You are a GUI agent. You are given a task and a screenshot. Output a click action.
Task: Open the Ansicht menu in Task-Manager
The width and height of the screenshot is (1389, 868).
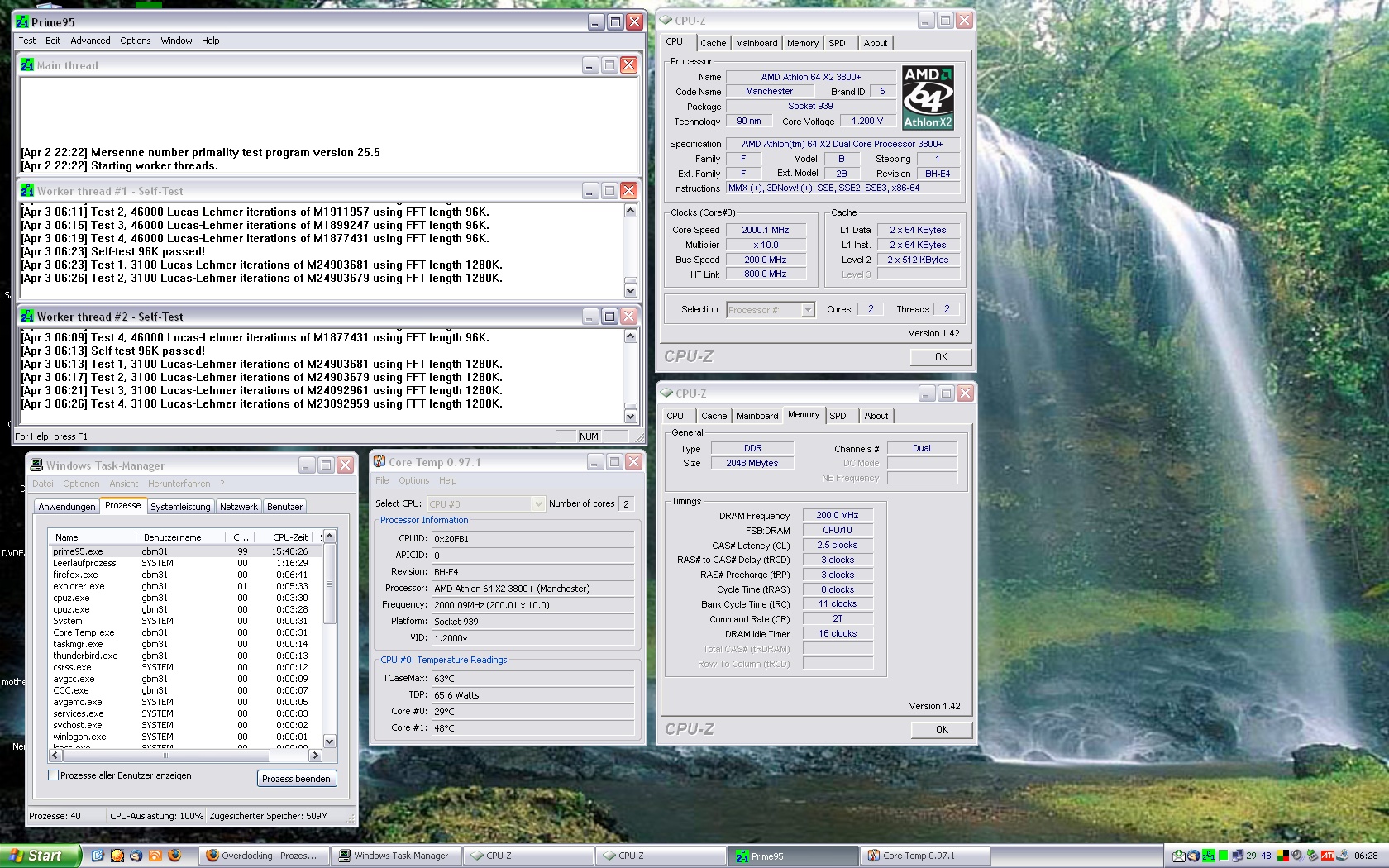123,484
